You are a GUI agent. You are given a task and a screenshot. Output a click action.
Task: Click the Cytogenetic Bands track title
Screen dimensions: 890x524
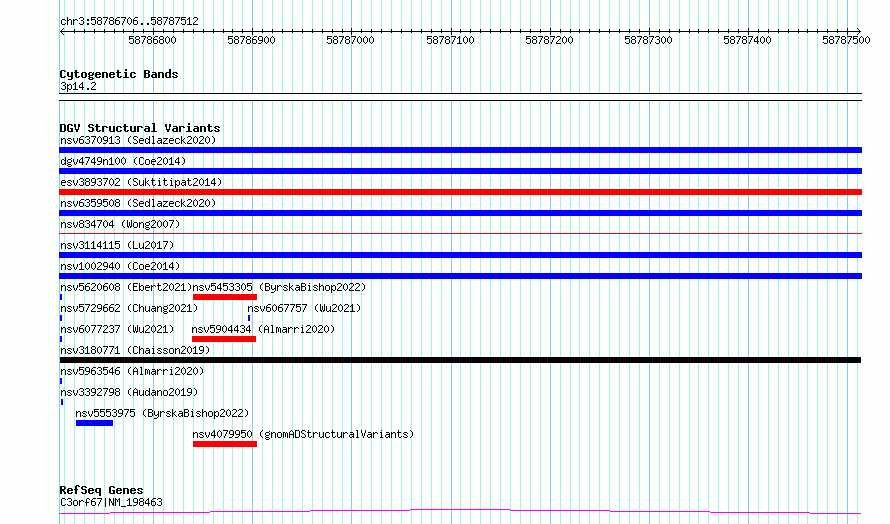click(x=119, y=74)
